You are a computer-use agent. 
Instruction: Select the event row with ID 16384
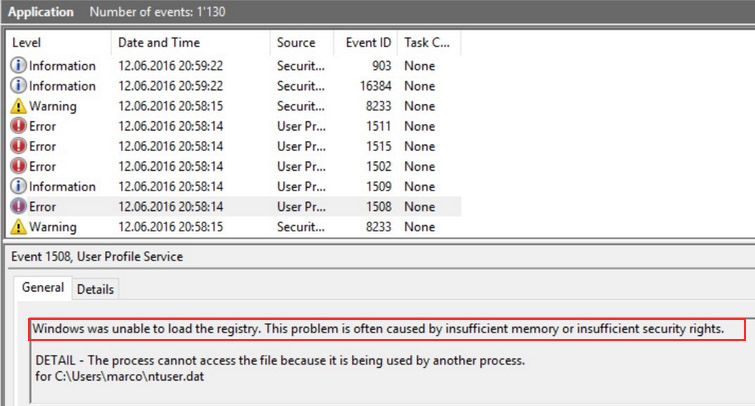click(234, 86)
